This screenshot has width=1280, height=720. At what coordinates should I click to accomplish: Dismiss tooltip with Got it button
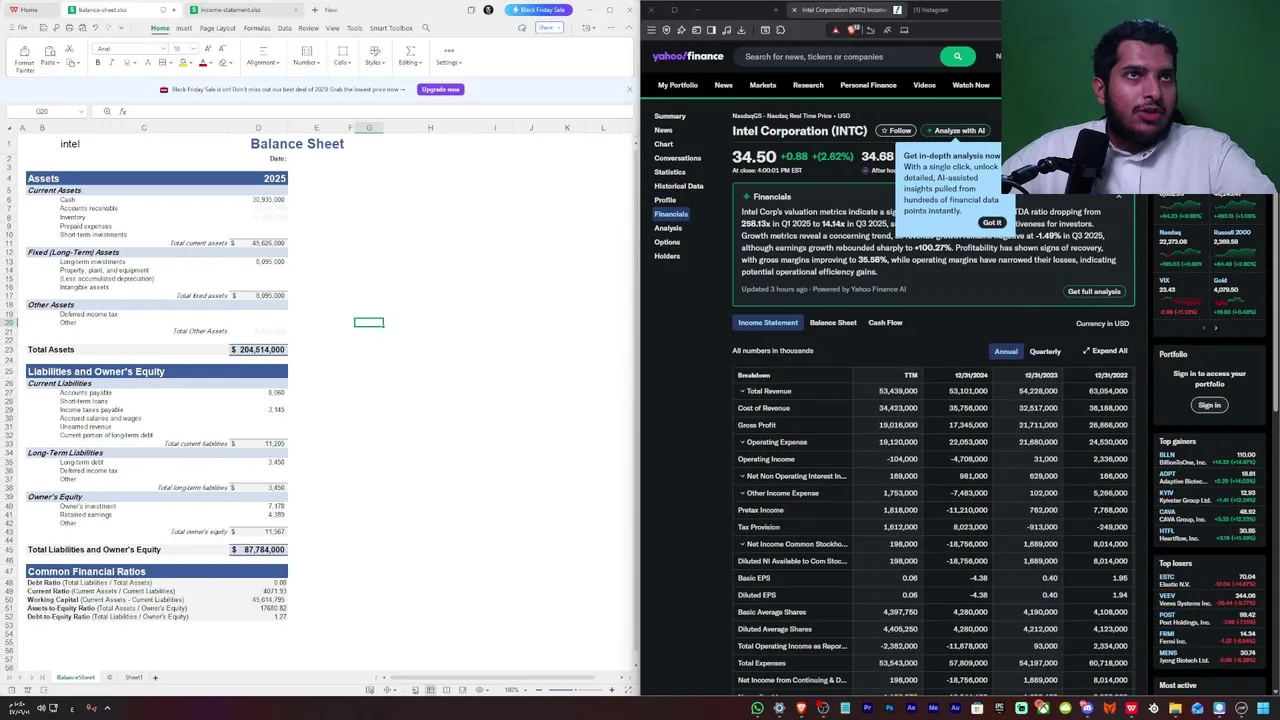pyautogui.click(x=991, y=223)
